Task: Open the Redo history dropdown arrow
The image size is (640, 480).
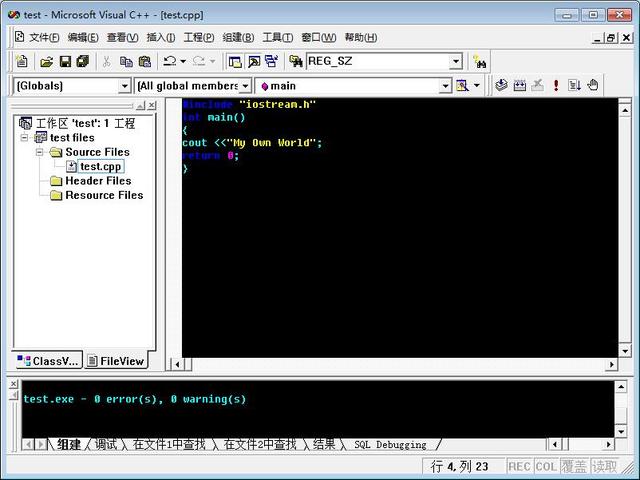Action: coord(212,62)
